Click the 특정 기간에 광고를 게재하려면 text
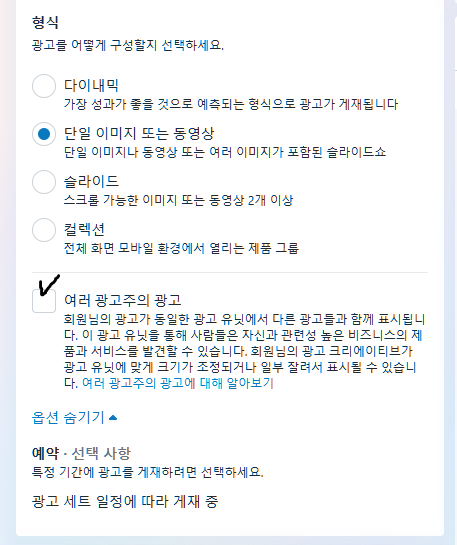Image resolution: width=457 pixels, height=545 pixels. click(x=148, y=472)
